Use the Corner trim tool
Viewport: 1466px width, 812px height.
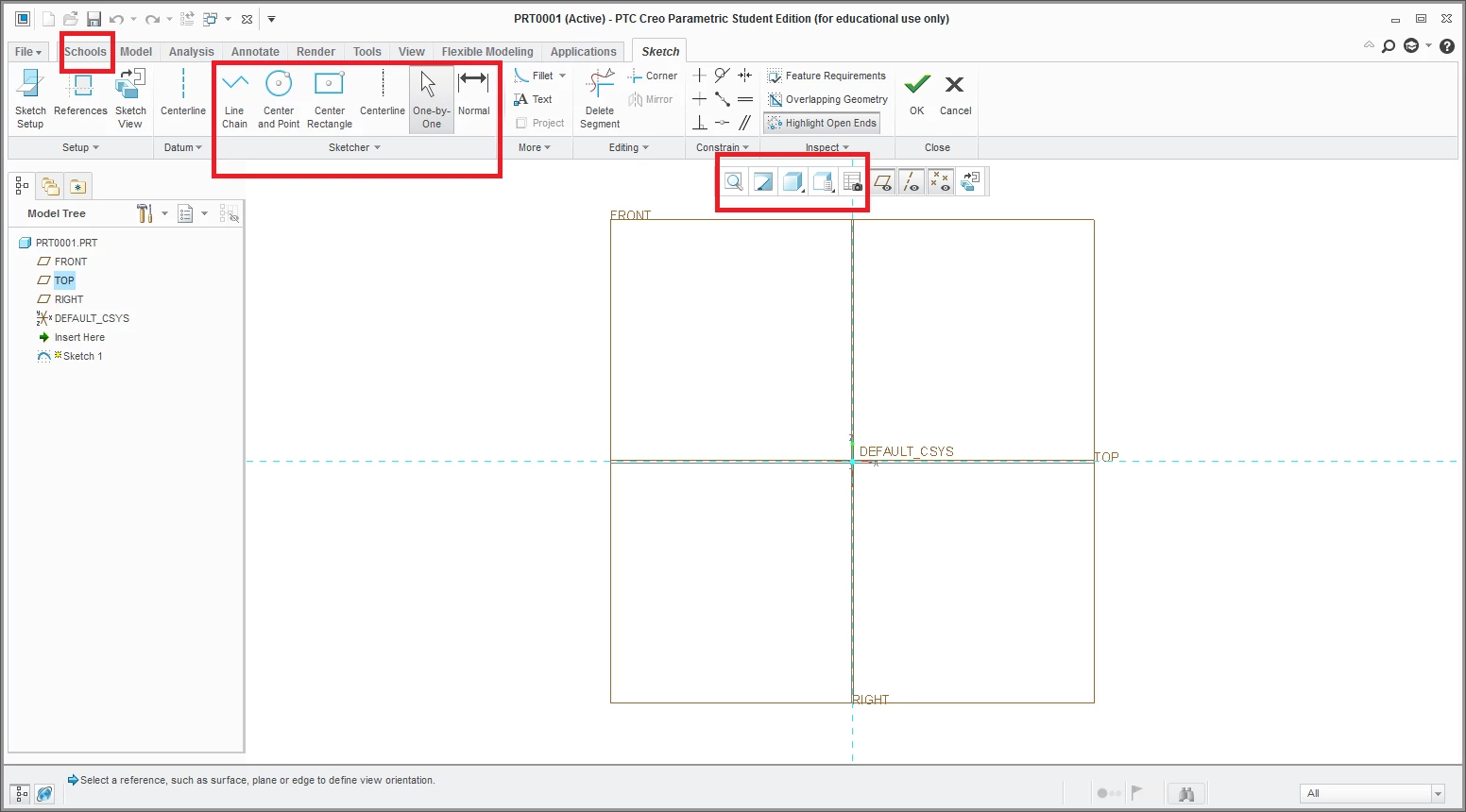(653, 76)
